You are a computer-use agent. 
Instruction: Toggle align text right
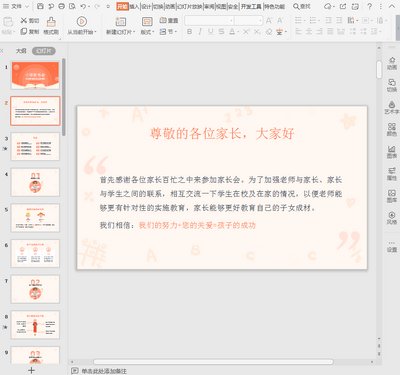[x=320, y=32]
